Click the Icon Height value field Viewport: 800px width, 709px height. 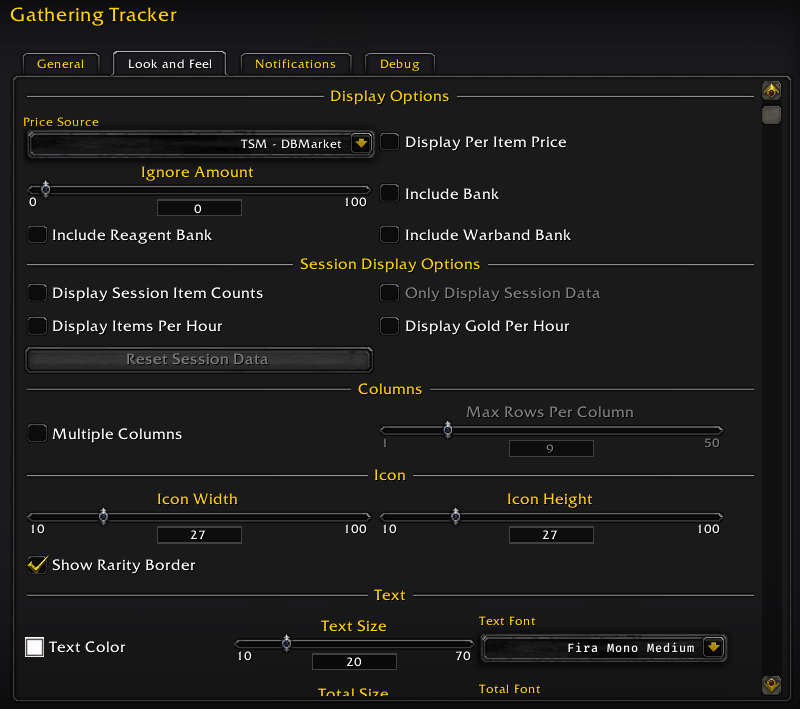[551, 535]
